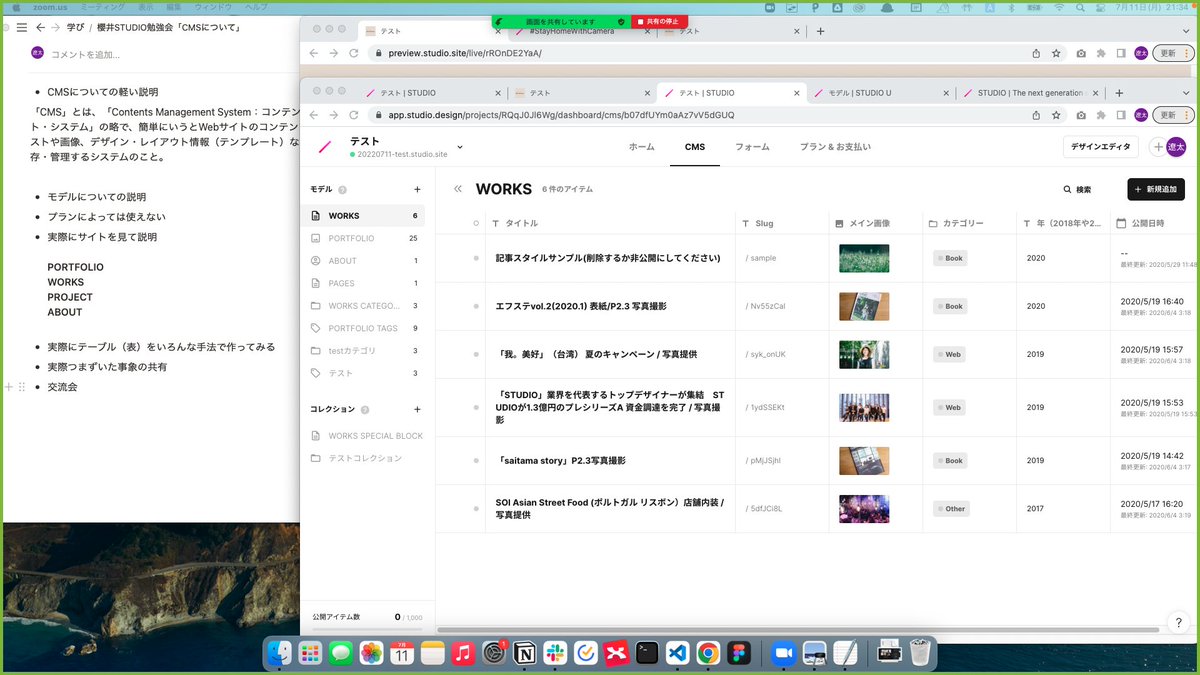This screenshot has width=1200, height=675.
Task: Add a new model with the モデル plus icon
Action: (417, 189)
